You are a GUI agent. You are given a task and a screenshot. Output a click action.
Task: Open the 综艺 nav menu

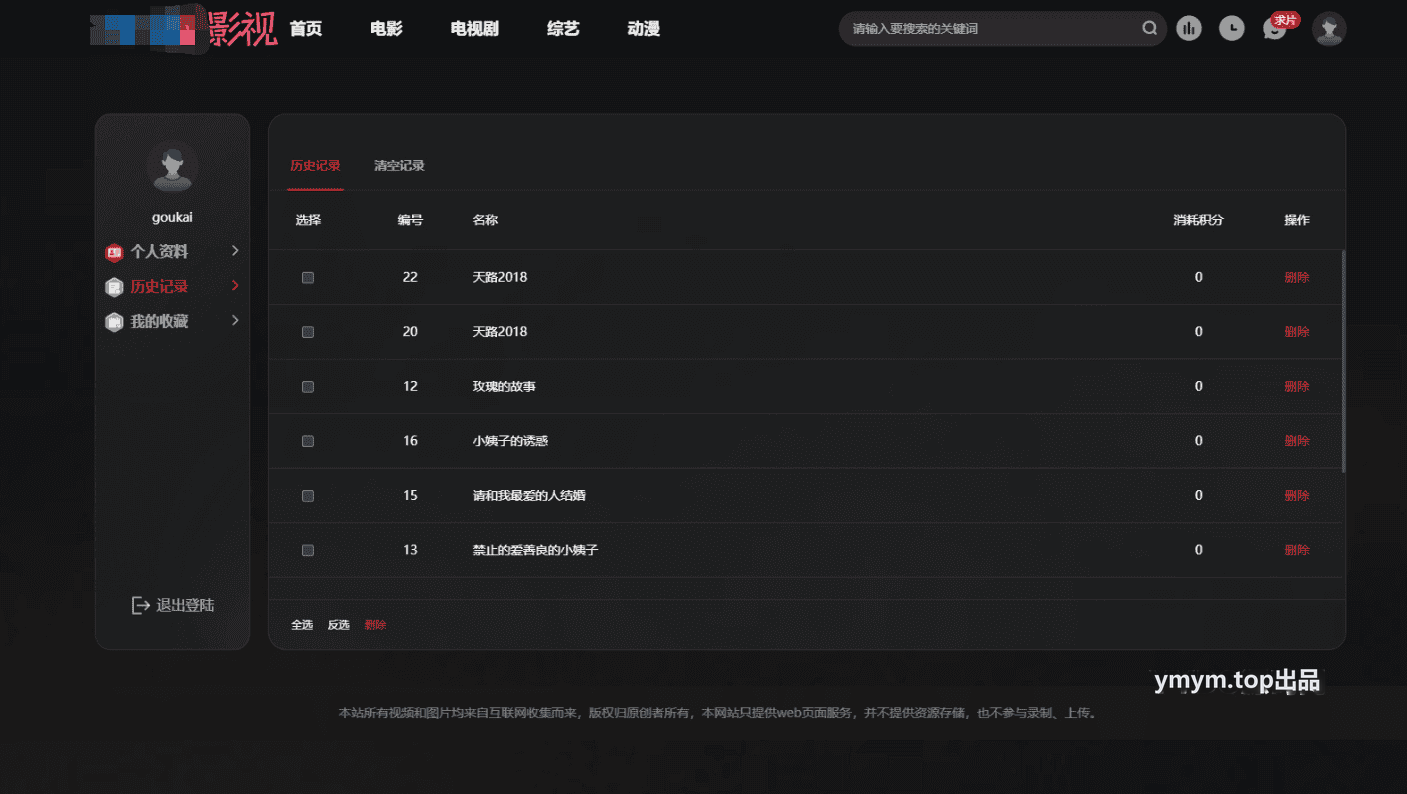tap(563, 29)
